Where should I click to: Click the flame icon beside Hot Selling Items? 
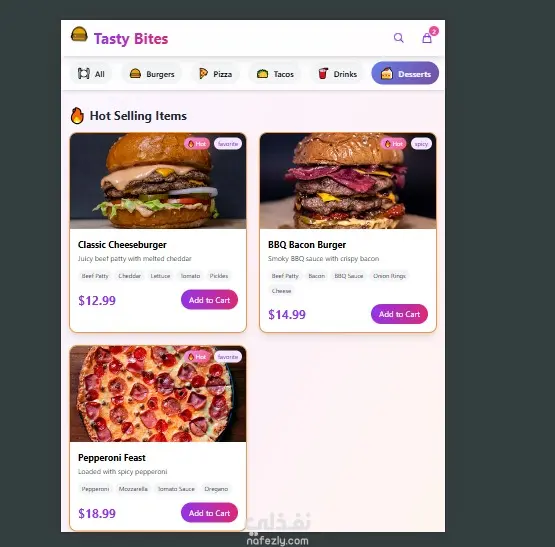77,115
